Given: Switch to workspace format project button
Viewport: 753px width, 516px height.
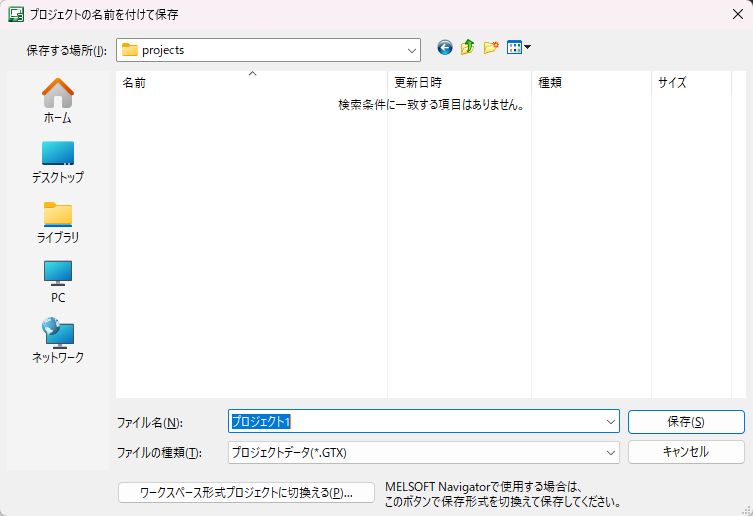Looking at the screenshot, I should tap(246, 492).
